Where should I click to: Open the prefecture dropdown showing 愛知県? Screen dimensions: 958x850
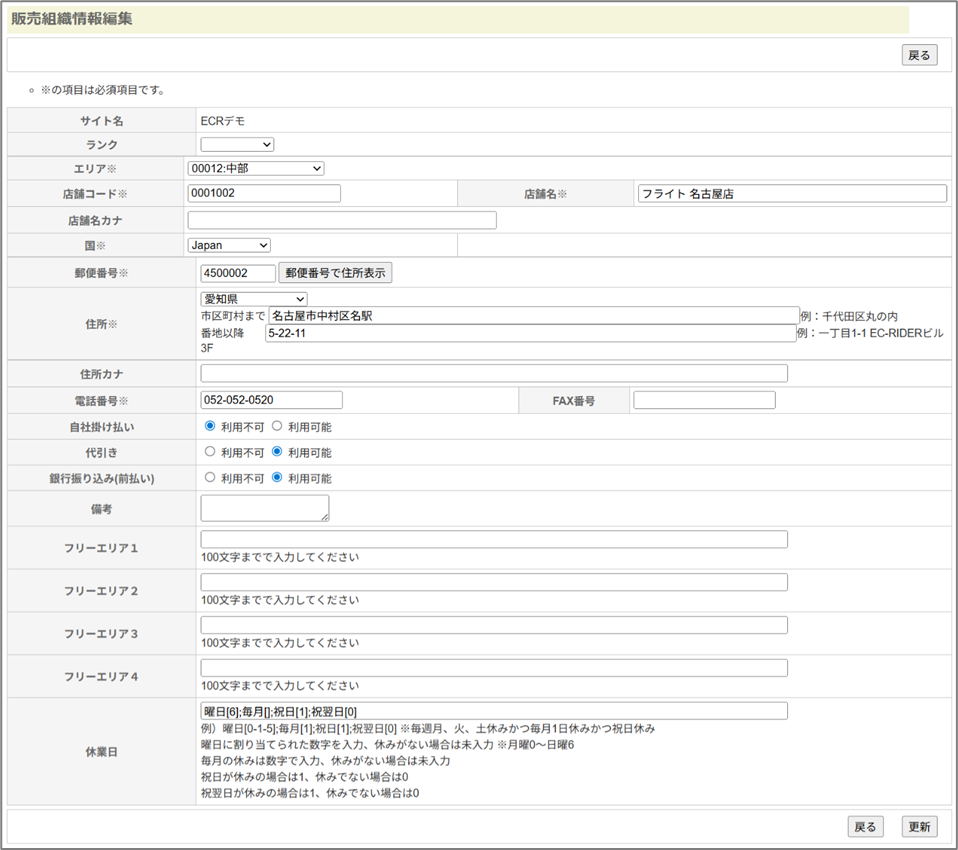coord(253,299)
